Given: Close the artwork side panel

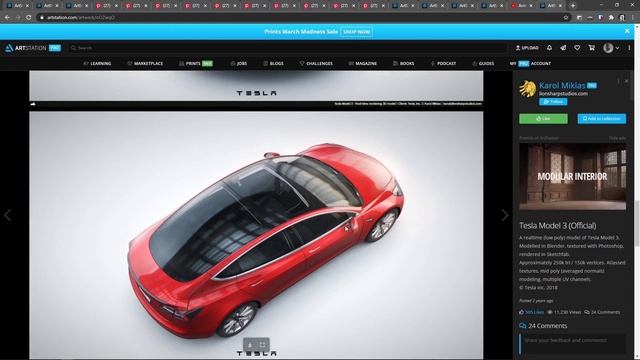Looking at the screenshot, I should (x=627, y=81).
